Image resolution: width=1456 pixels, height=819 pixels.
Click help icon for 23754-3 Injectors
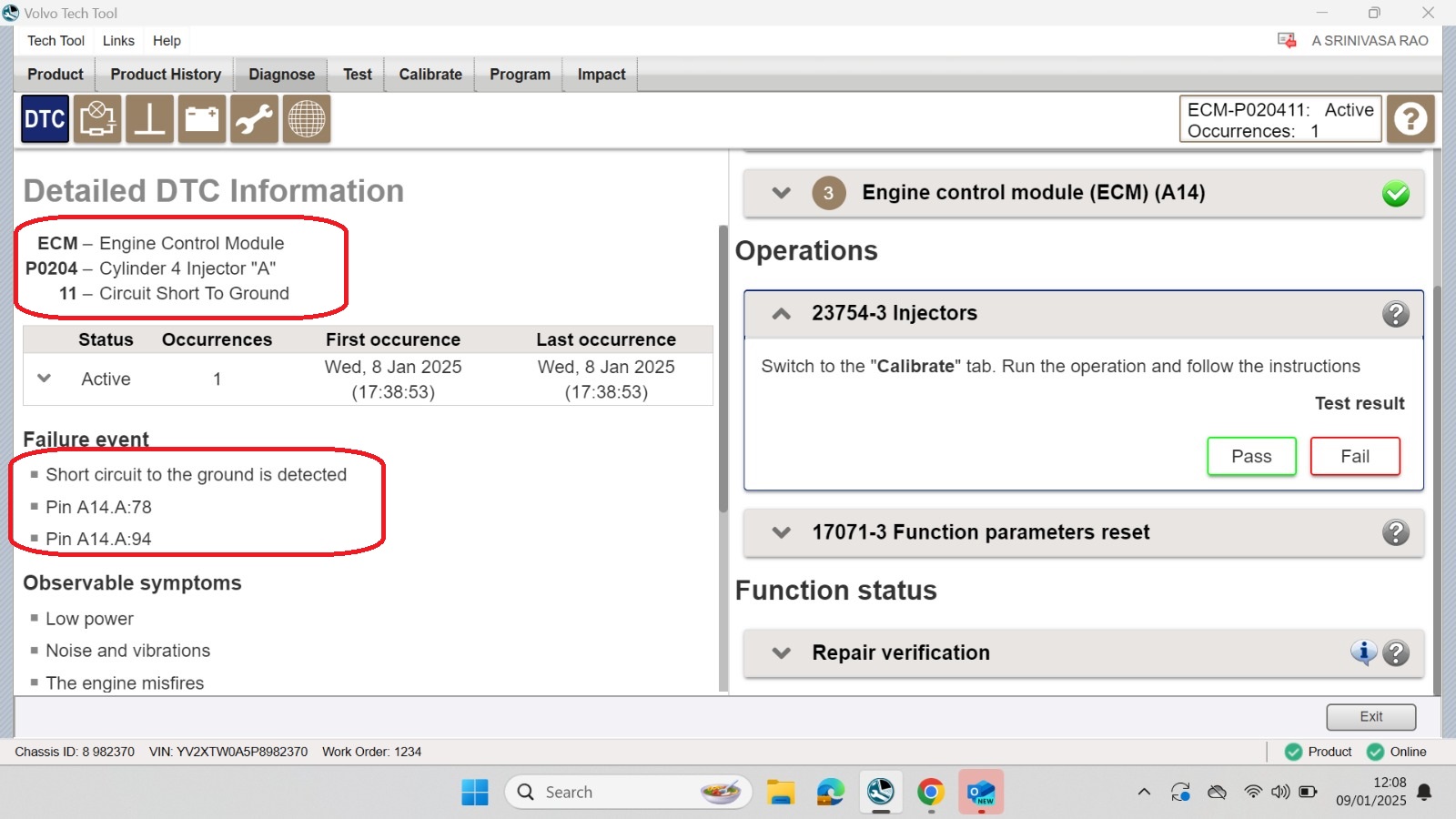(1395, 314)
